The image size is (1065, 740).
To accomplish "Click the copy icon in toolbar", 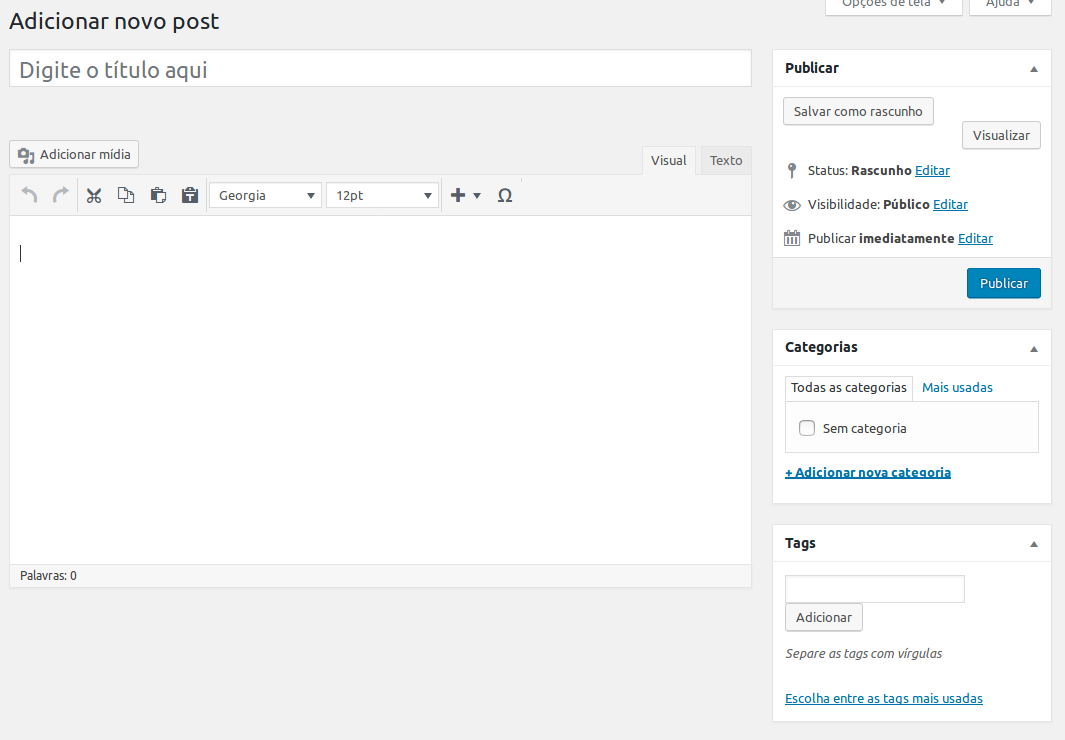I will tap(126, 196).
